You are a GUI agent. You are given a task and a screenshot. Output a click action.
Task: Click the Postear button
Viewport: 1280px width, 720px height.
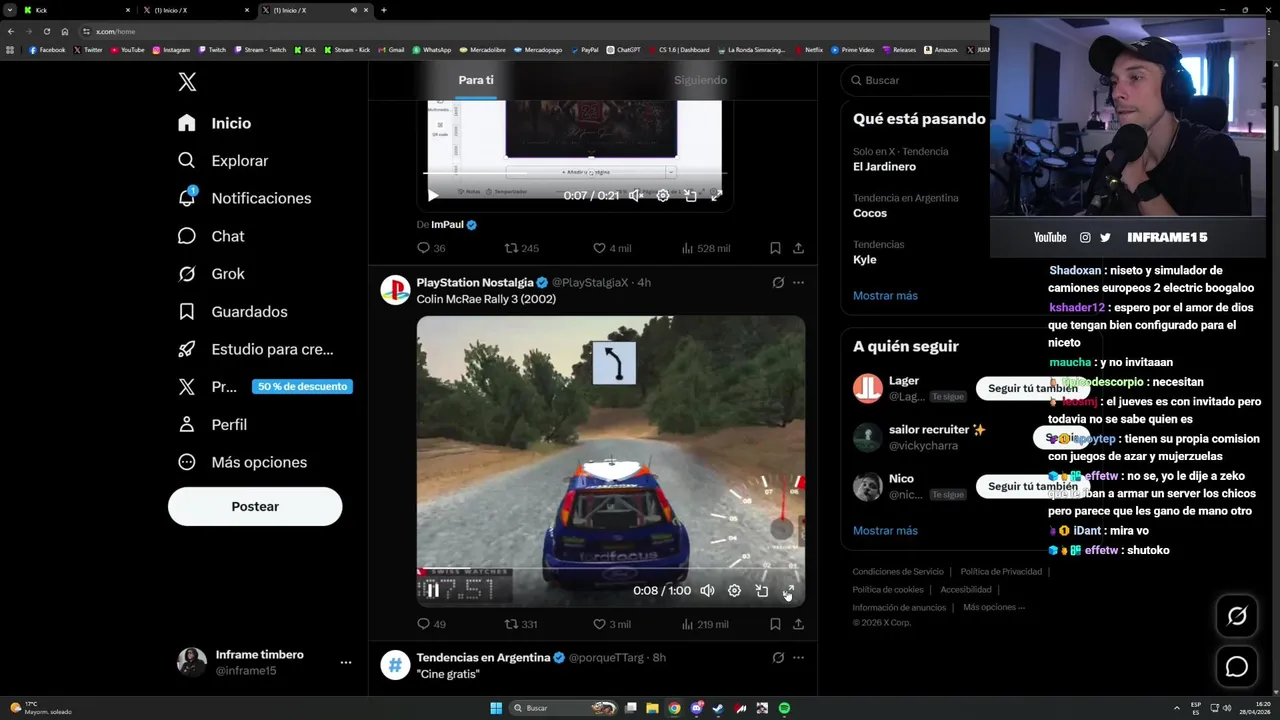[255, 507]
